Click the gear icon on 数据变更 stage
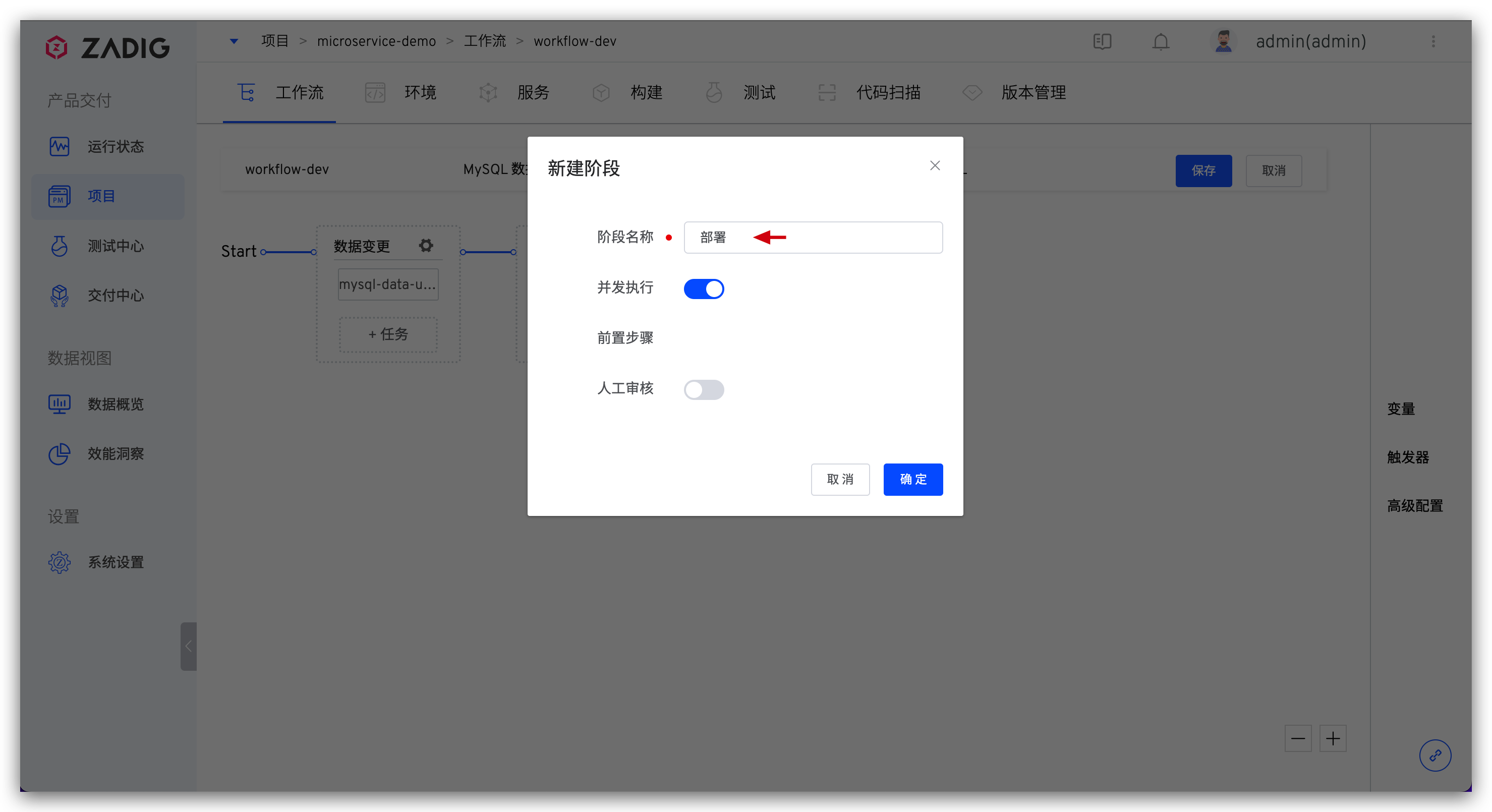The image size is (1492, 812). [x=426, y=246]
